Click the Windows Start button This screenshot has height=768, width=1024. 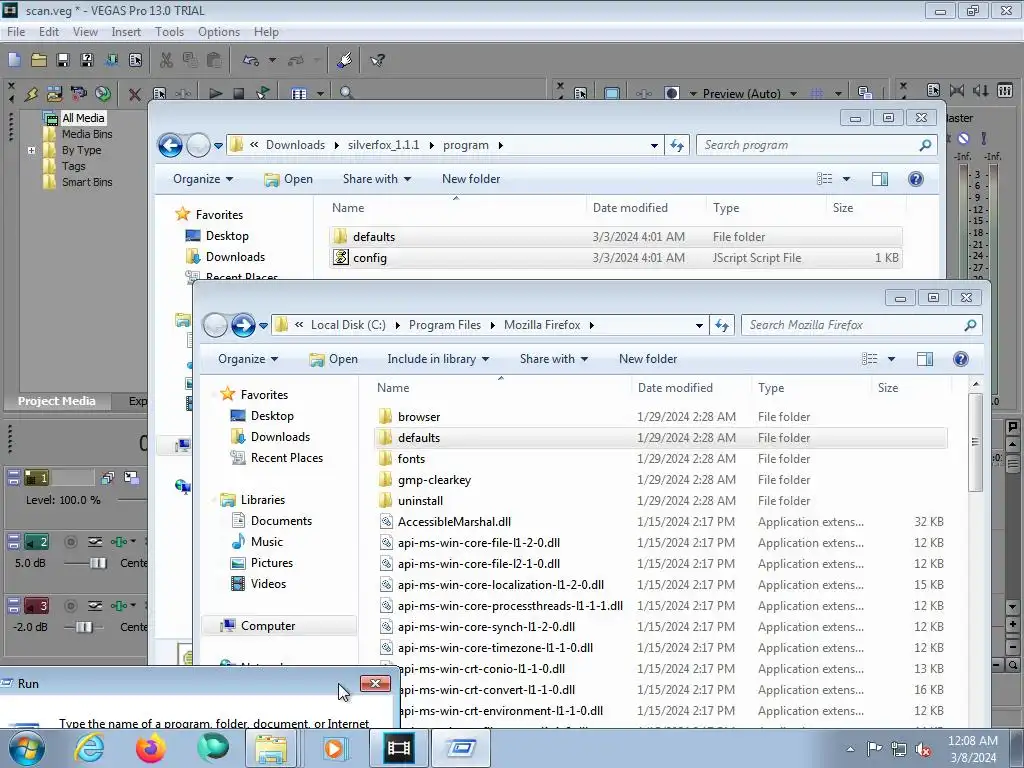pyautogui.click(x=25, y=748)
